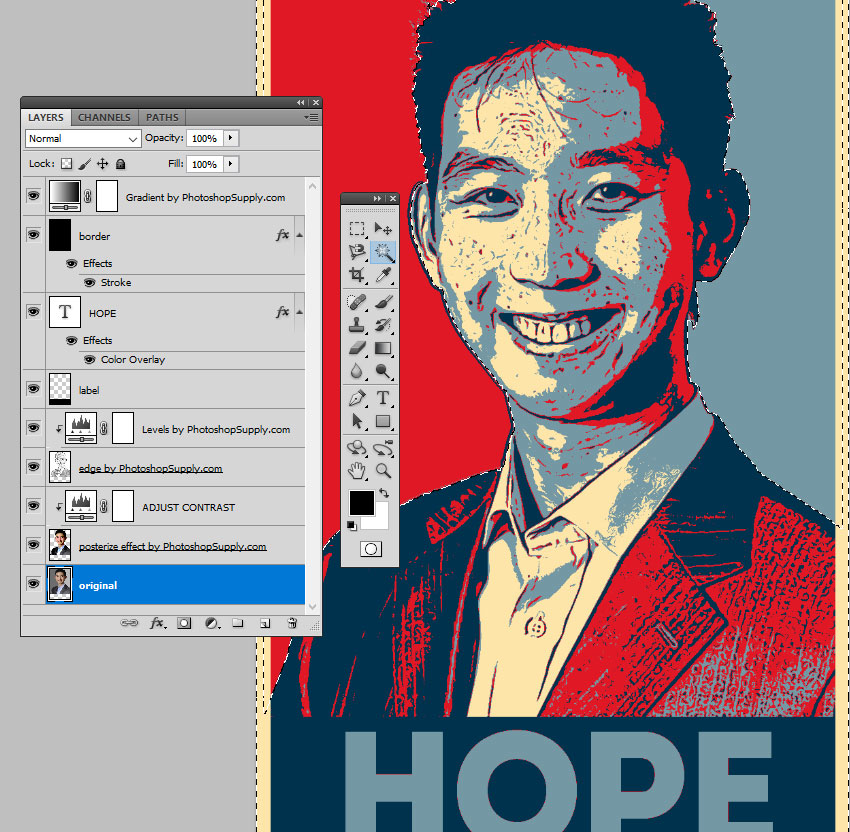The image size is (850, 832).
Task: Click the foreground color swatch
Action: point(361,502)
